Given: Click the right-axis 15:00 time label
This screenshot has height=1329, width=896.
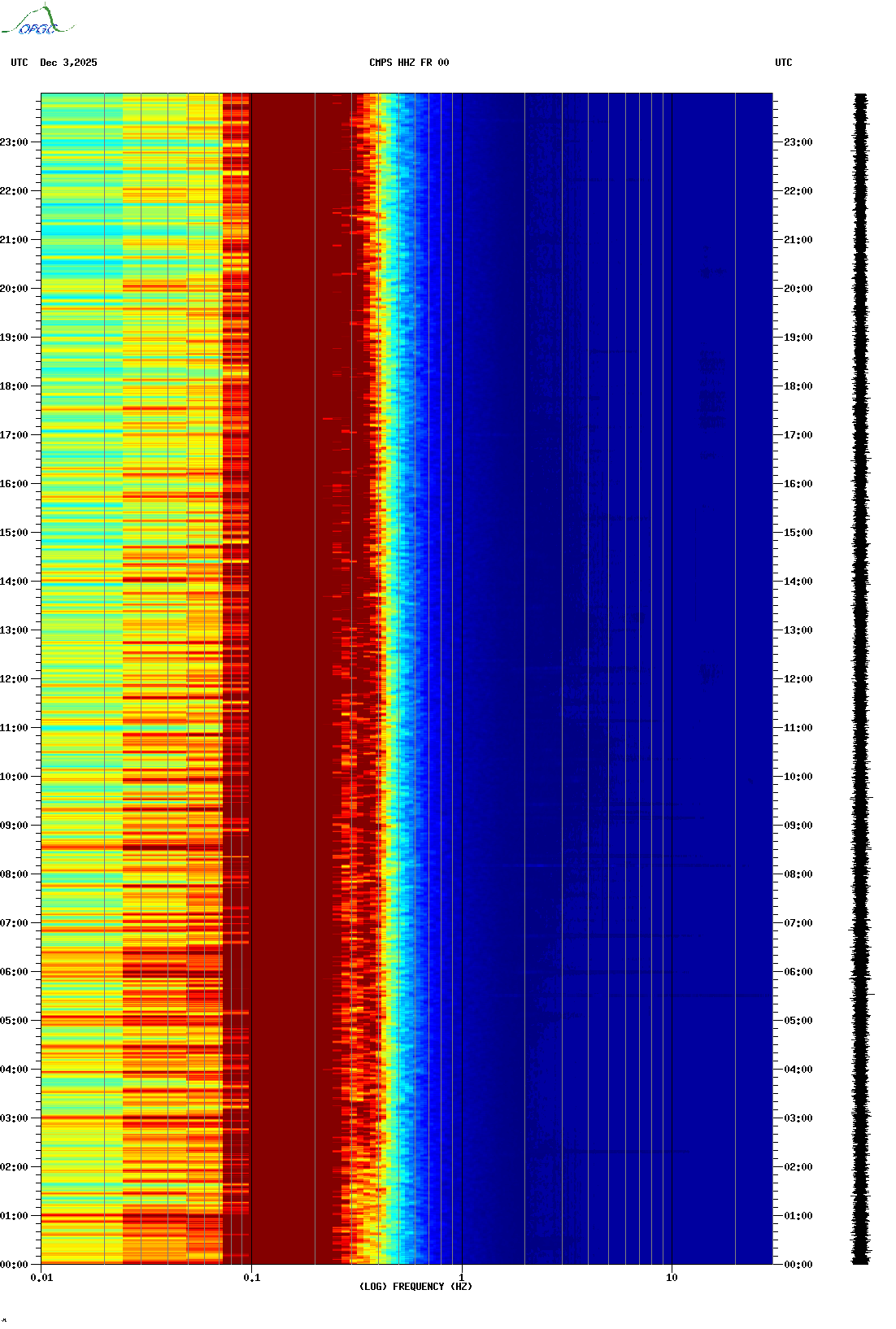Looking at the screenshot, I should click(x=798, y=533).
